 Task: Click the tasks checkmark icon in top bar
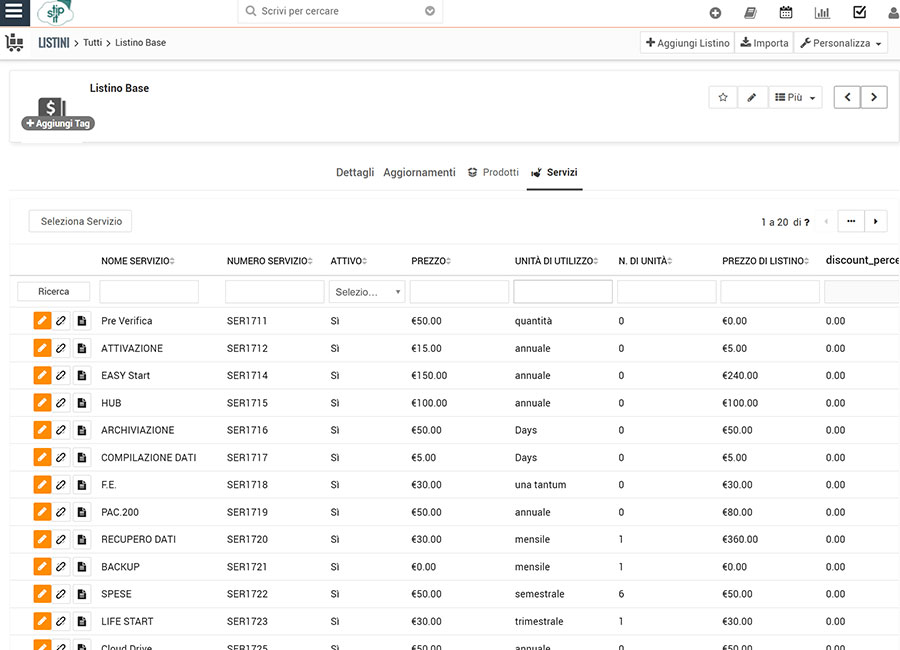[x=856, y=13]
